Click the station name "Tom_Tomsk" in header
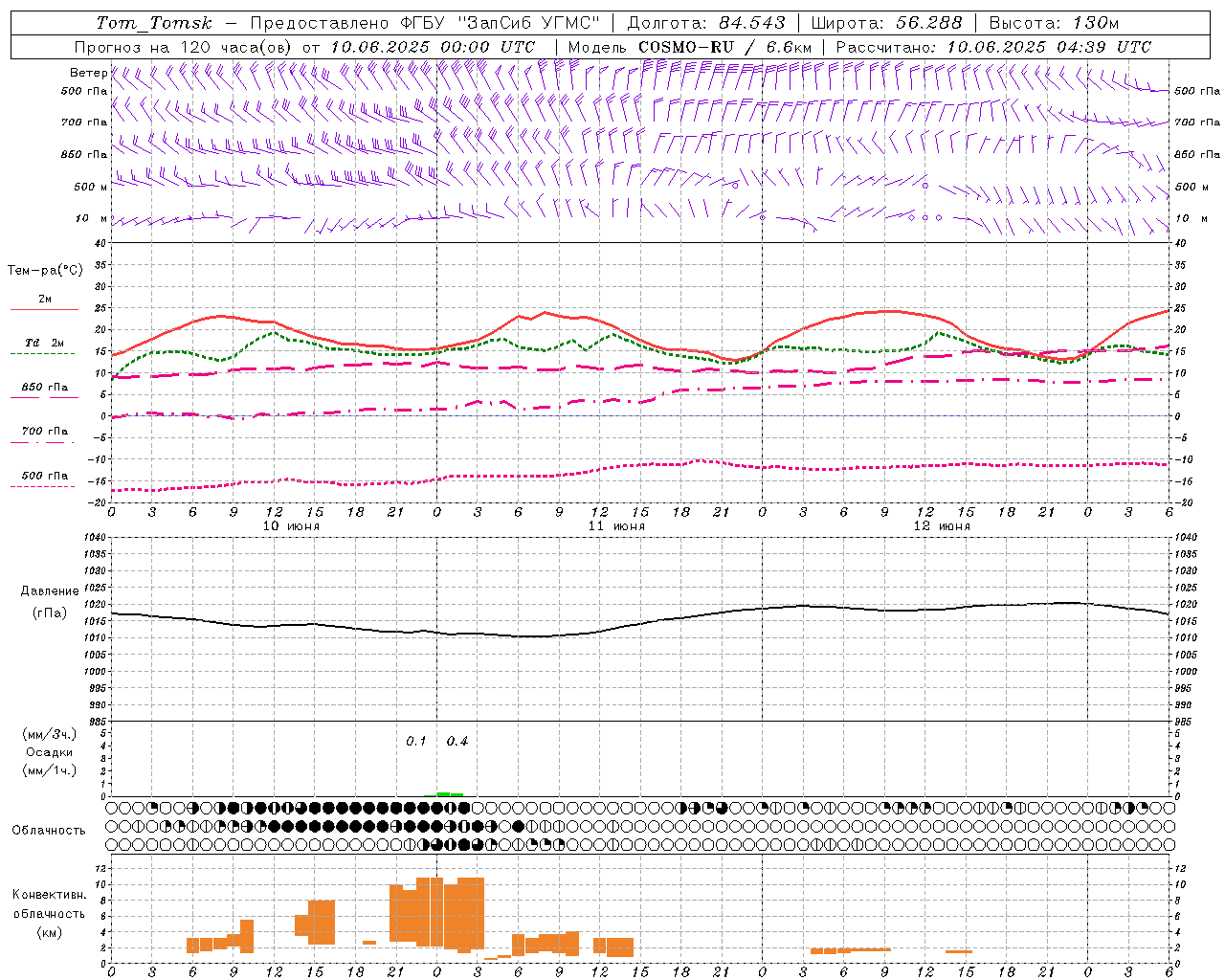Screen dimensions: 1225x980 [x=154, y=23]
